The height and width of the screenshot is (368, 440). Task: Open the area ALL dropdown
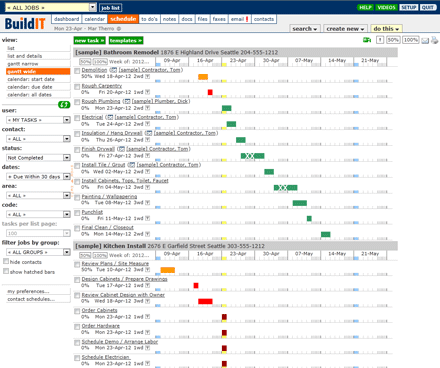38,196
